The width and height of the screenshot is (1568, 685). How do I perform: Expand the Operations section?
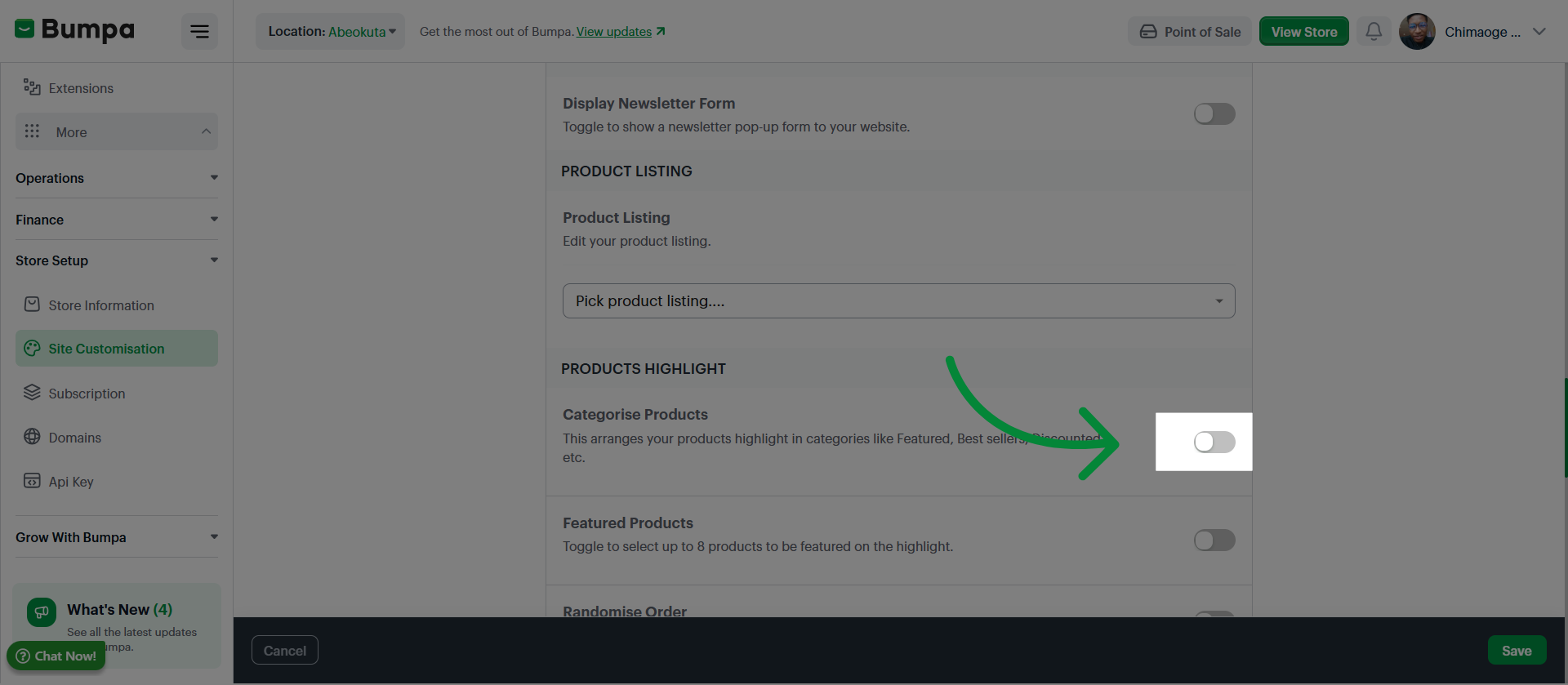click(117, 177)
